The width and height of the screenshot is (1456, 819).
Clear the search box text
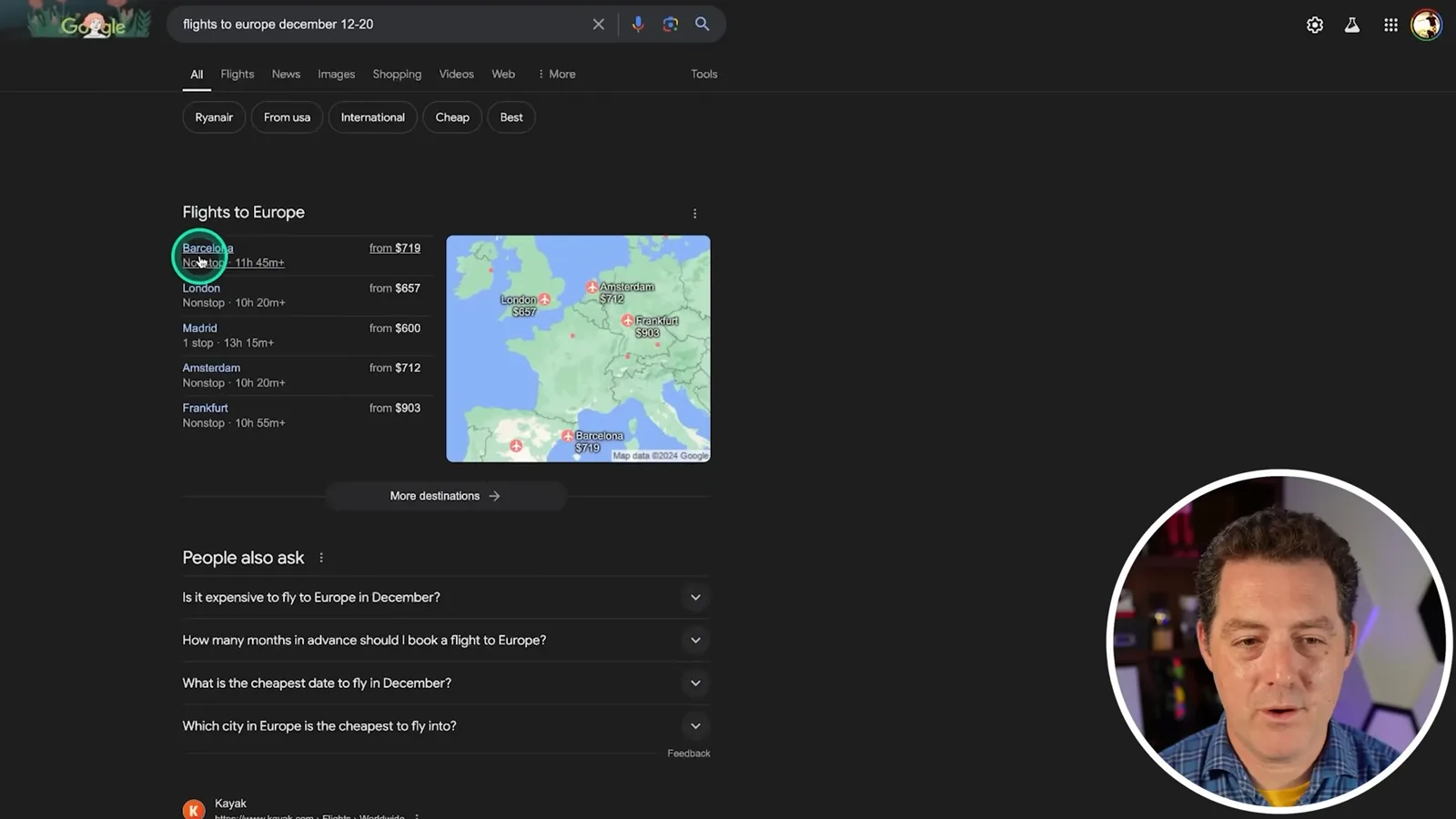[598, 25]
